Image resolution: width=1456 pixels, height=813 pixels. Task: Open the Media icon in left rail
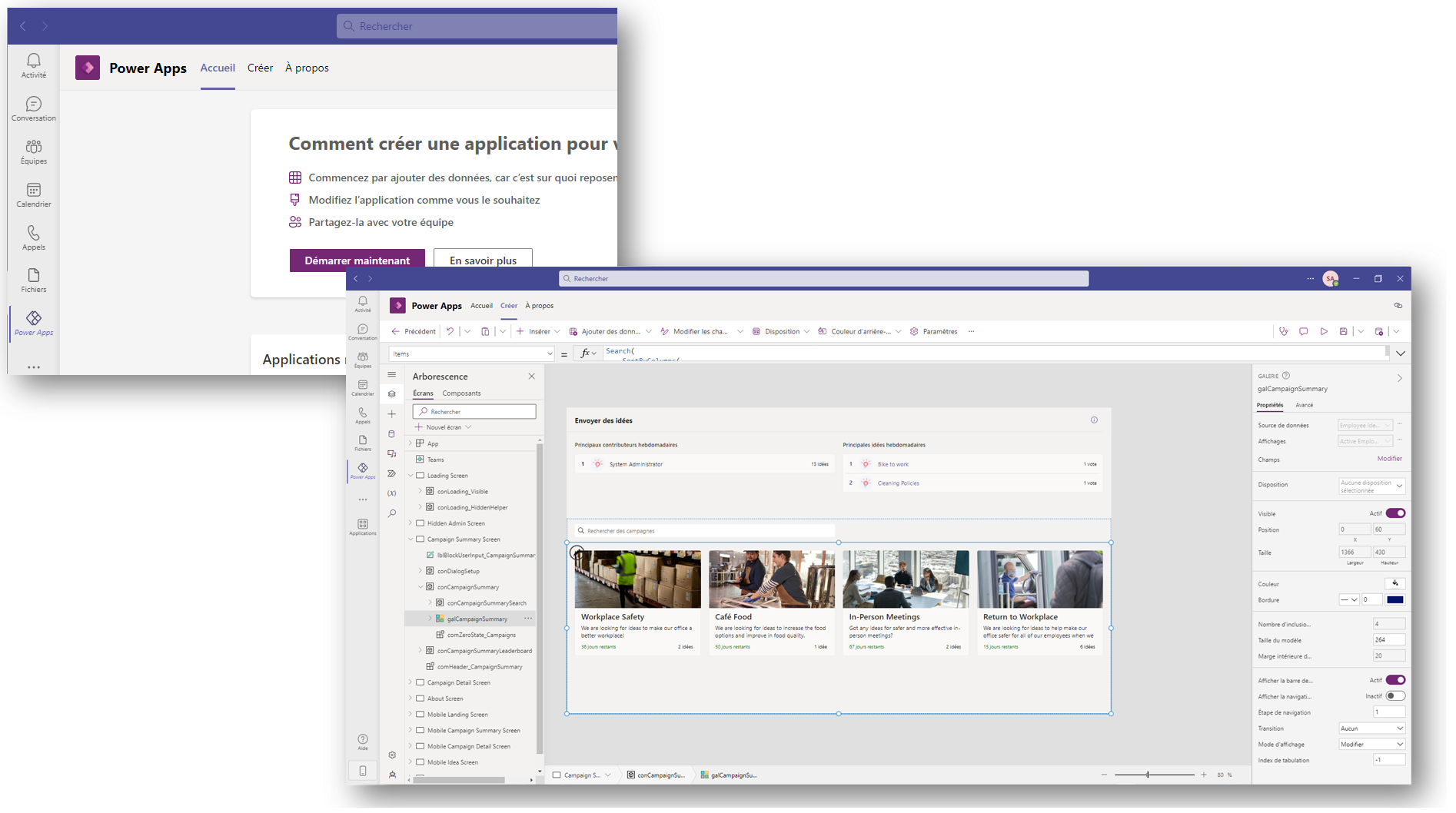point(392,453)
